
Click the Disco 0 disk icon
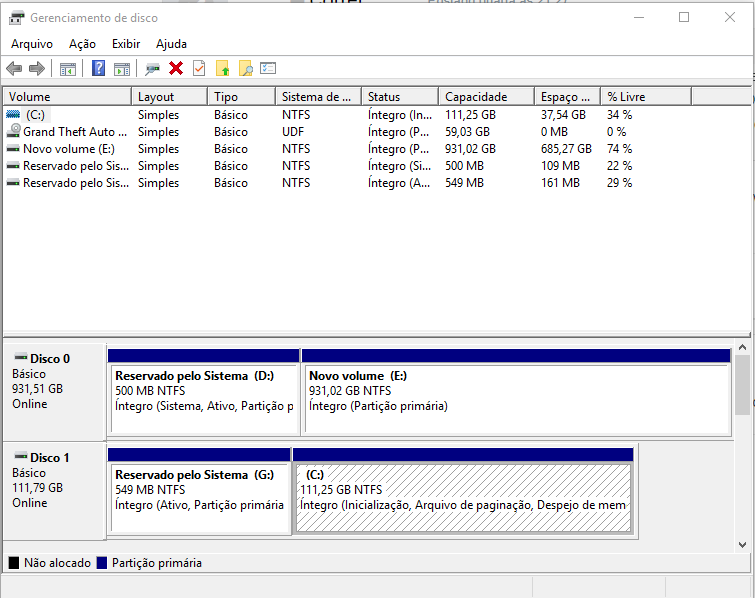21,357
